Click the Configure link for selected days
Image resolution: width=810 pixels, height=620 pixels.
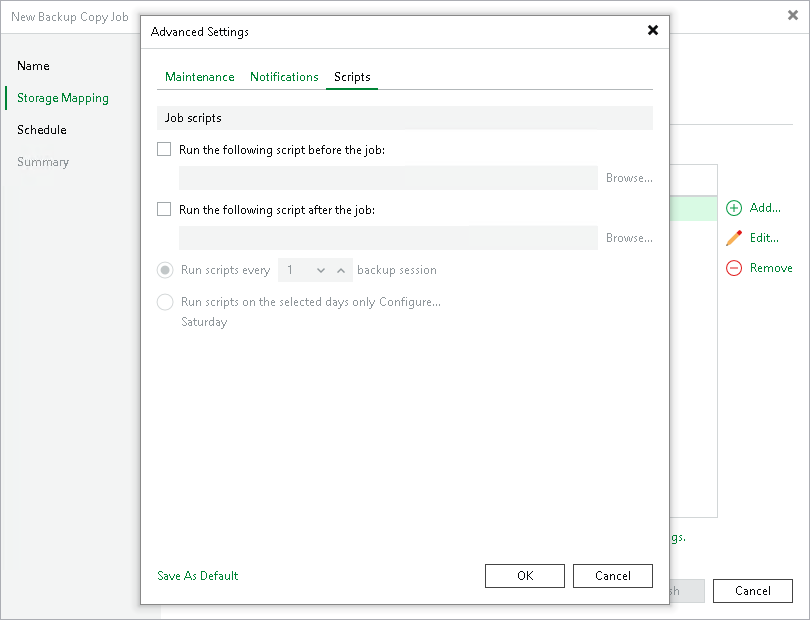click(410, 302)
